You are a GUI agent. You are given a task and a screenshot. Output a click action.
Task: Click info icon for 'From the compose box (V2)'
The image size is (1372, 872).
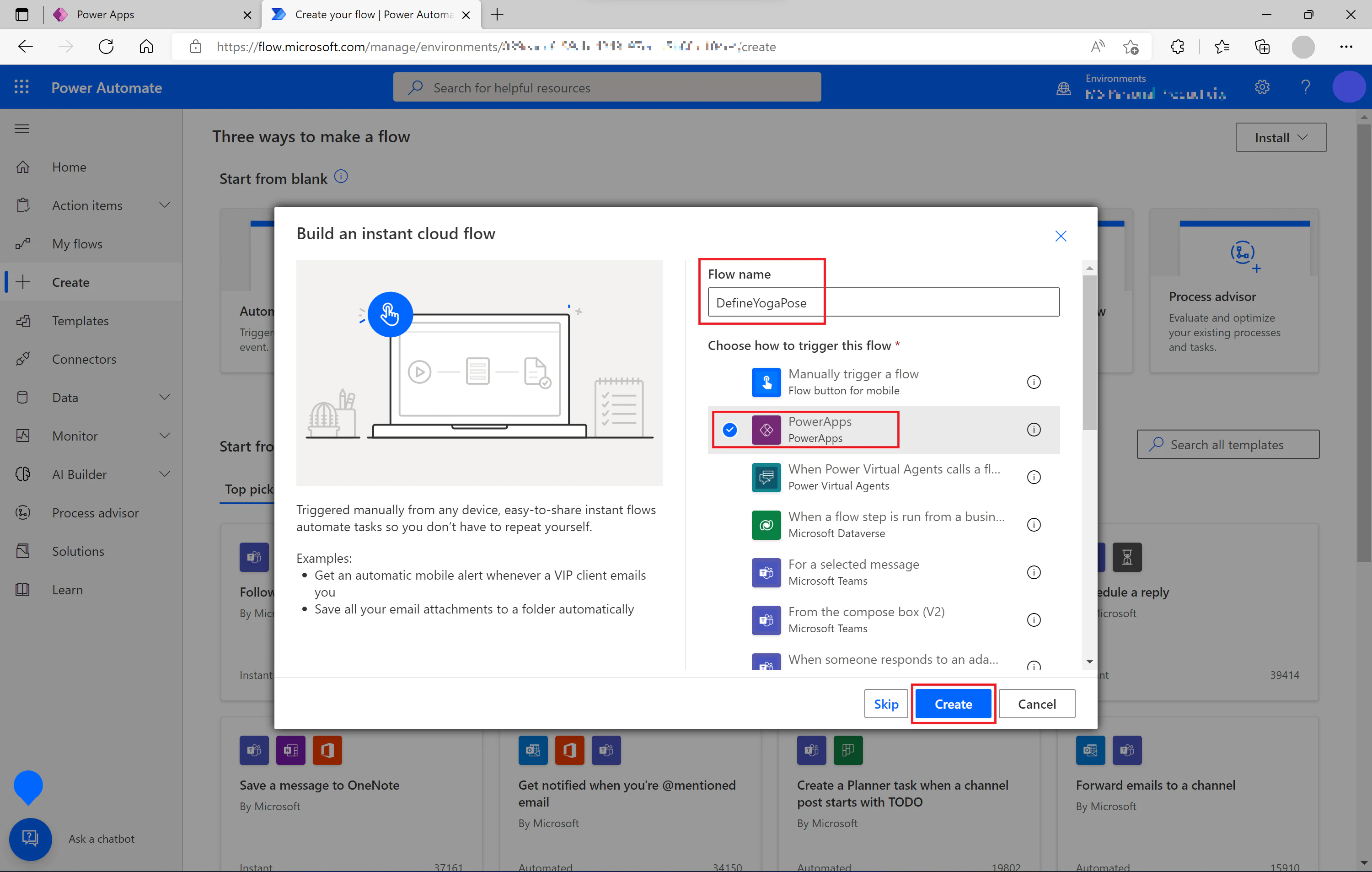1034,620
